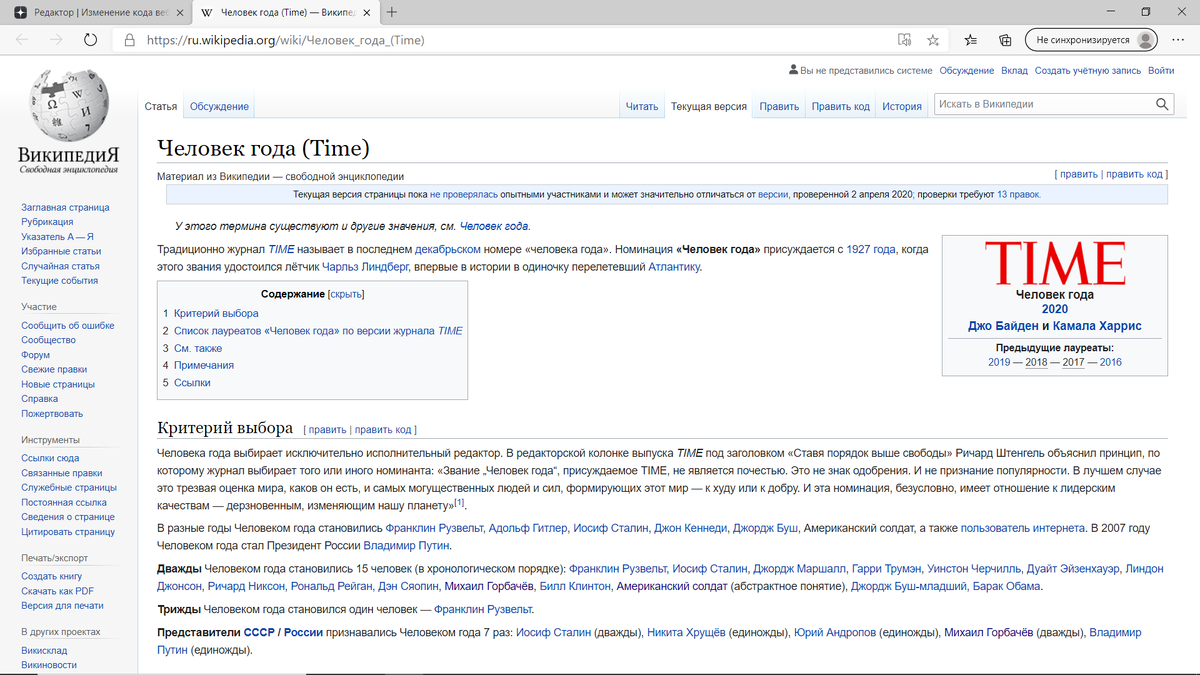This screenshot has width=1200, height=675.
Task: Open the Править код tab
Action: (x=840, y=106)
